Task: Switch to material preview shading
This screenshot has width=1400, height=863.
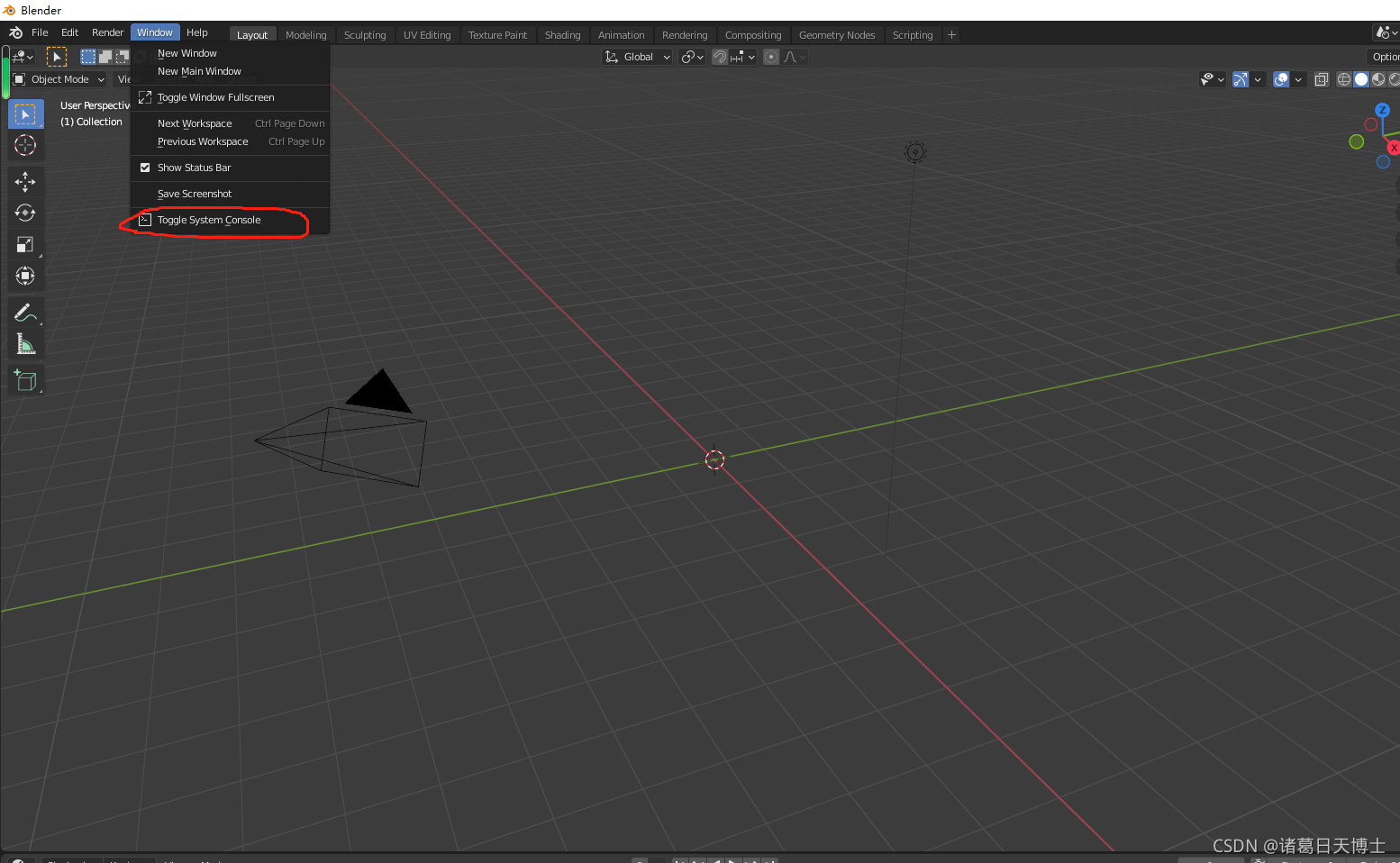Action: point(1377,79)
